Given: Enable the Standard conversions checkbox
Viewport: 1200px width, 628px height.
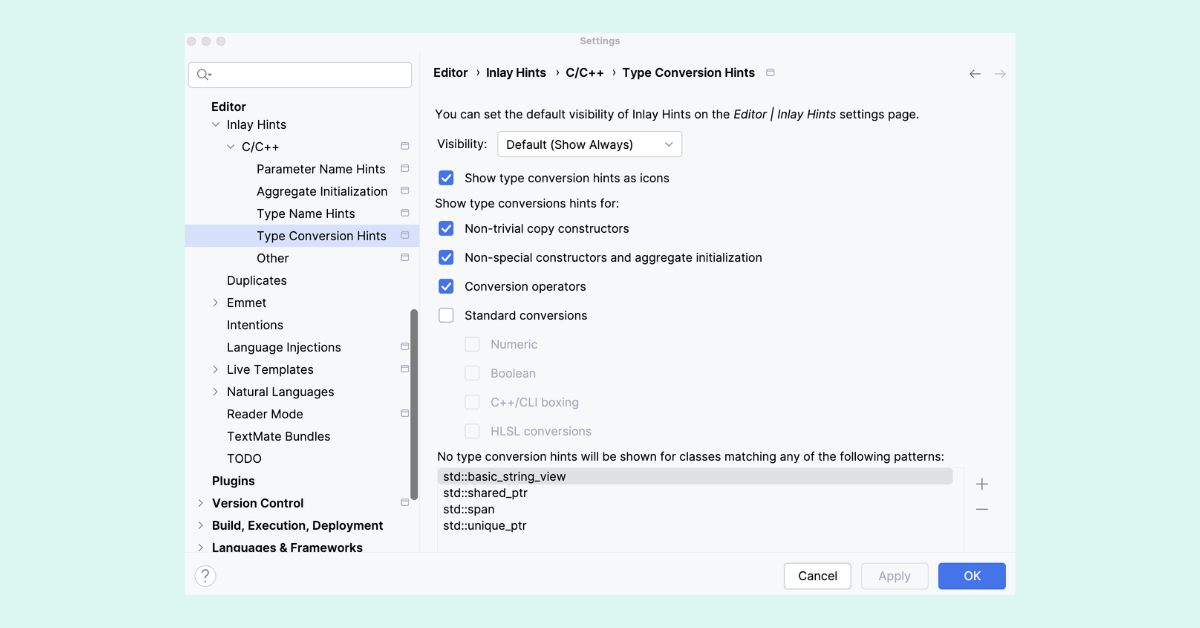Looking at the screenshot, I should (x=445, y=315).
